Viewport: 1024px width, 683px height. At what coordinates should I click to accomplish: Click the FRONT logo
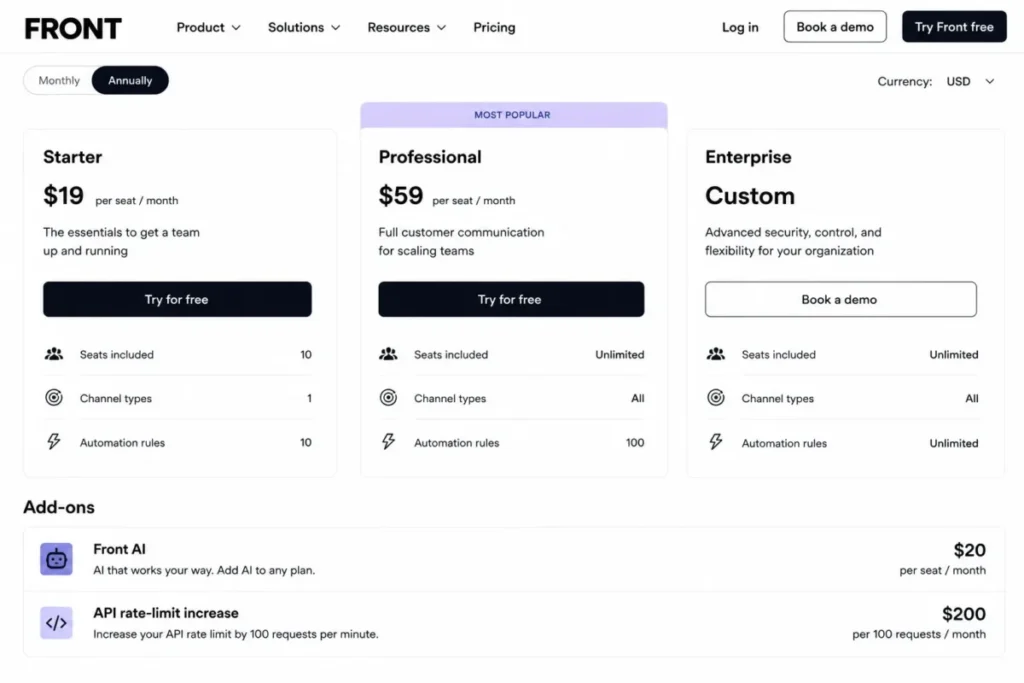(x=73, y=28)
